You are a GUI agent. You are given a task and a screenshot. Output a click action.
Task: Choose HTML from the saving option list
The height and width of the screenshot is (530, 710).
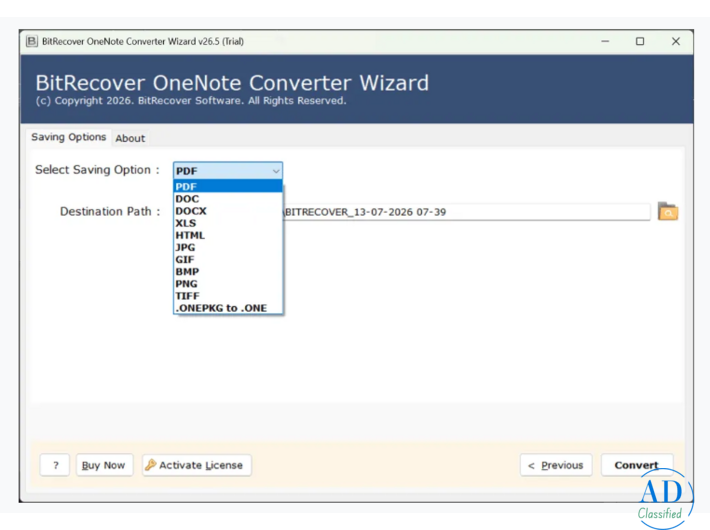[x=228, y=235]
